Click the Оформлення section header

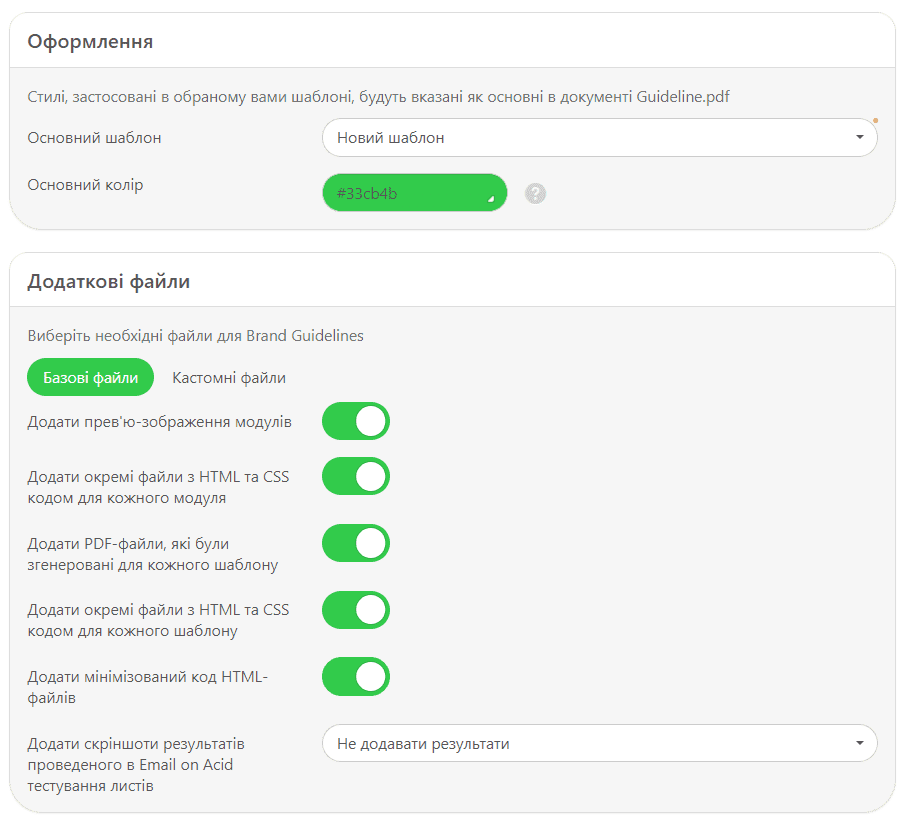(x=90, y=41)
